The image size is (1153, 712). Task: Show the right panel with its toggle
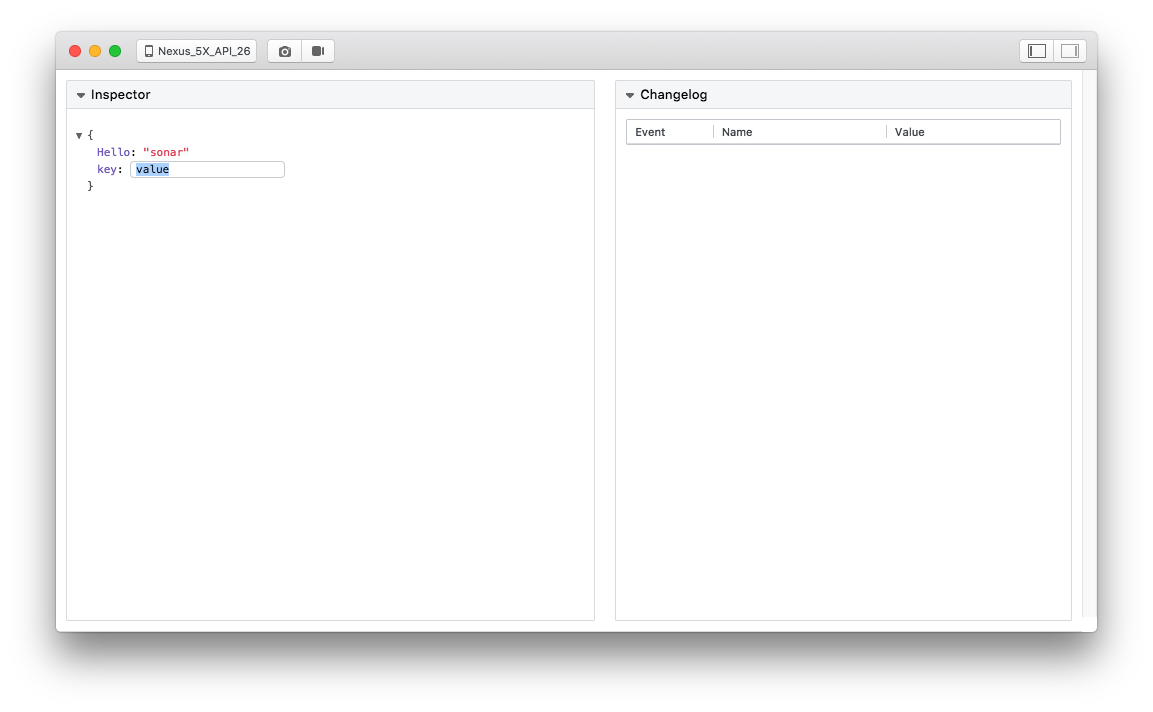(x=1070, y=50)
